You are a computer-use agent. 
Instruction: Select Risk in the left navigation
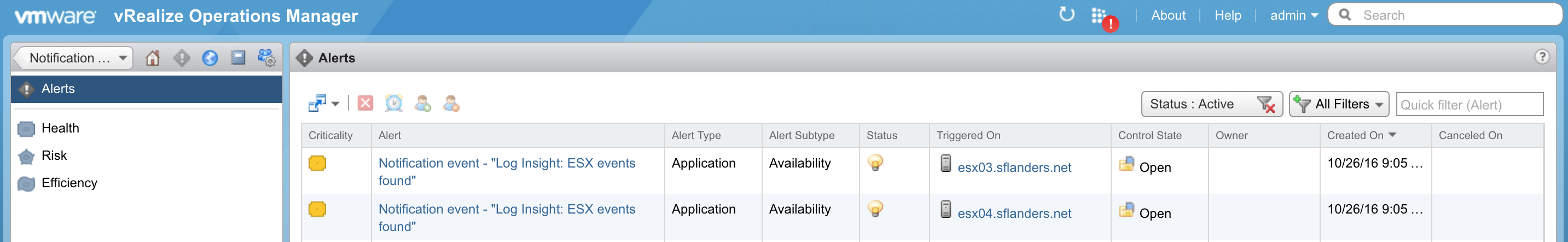pyautogui.click(x=54, y=155)
